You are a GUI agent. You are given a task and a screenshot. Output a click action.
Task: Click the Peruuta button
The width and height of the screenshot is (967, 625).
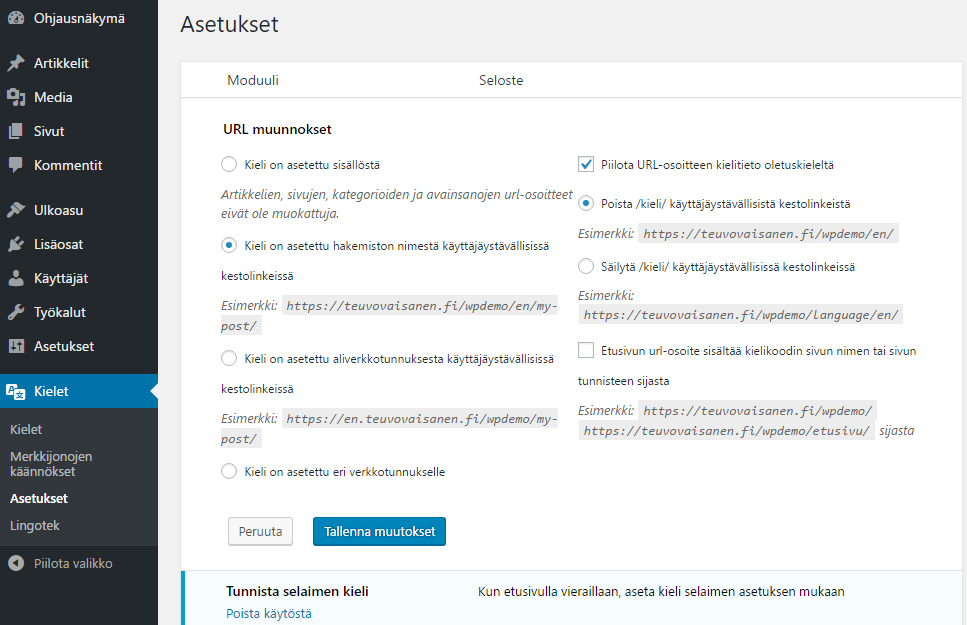coord(260,531)
